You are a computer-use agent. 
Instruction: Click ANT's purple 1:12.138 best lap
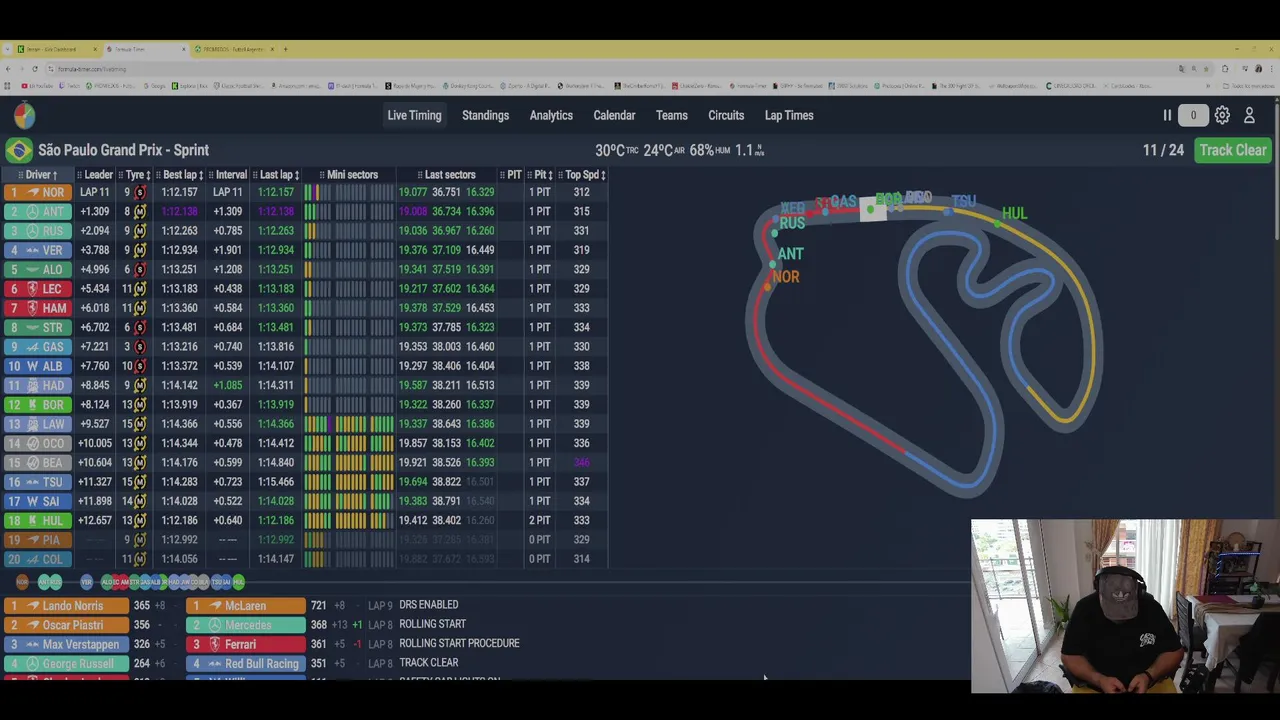point(179,211)
